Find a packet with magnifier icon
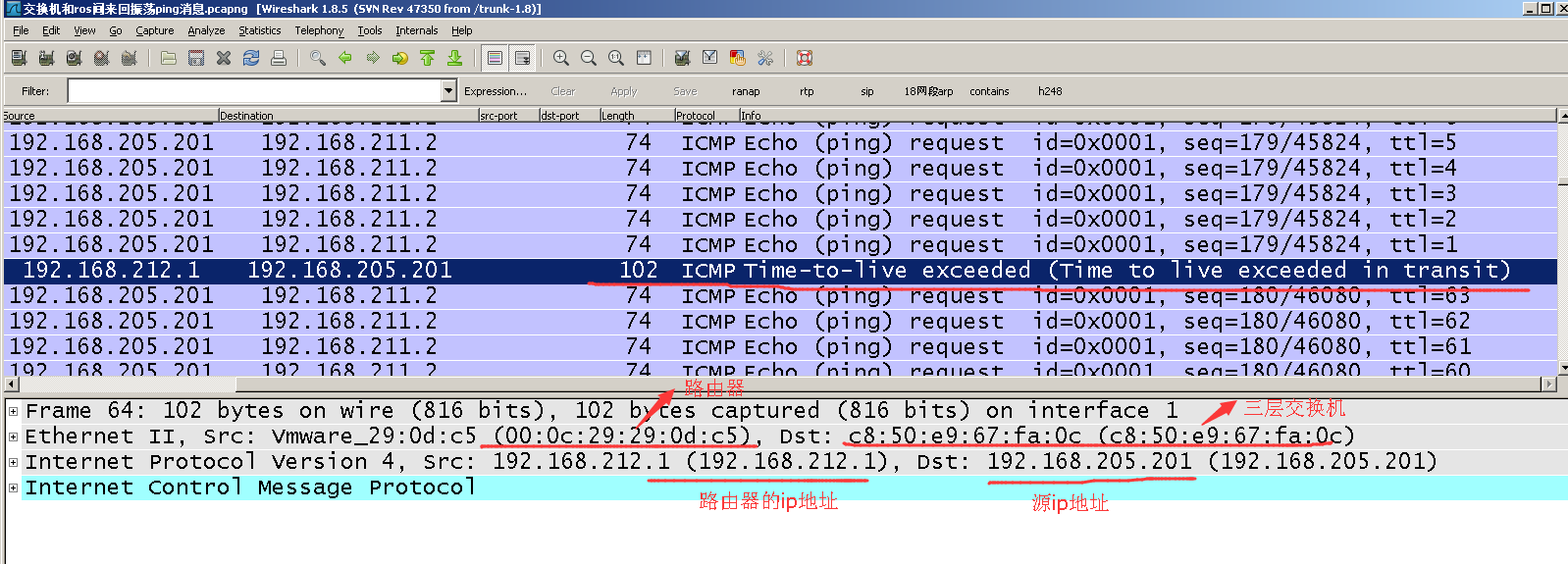The image size is (1568, 564). tap(318, 58)
